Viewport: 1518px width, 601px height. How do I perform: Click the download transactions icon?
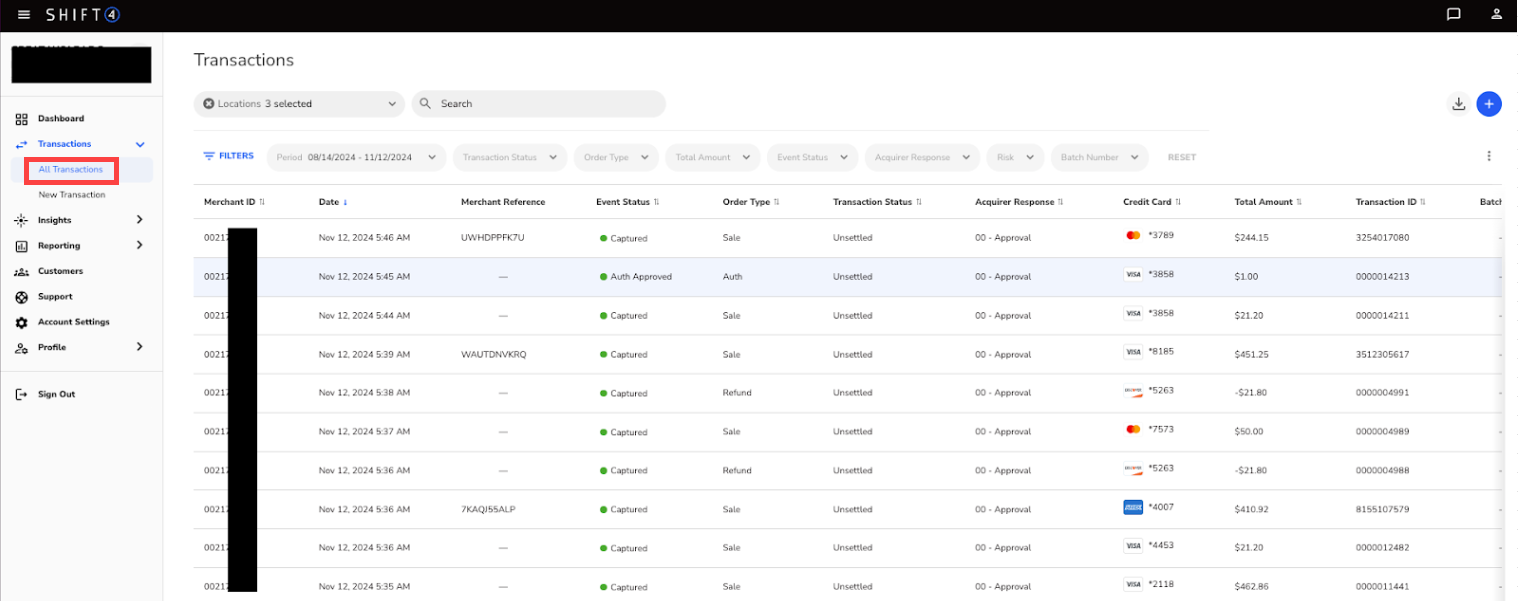coord(1459,104)
